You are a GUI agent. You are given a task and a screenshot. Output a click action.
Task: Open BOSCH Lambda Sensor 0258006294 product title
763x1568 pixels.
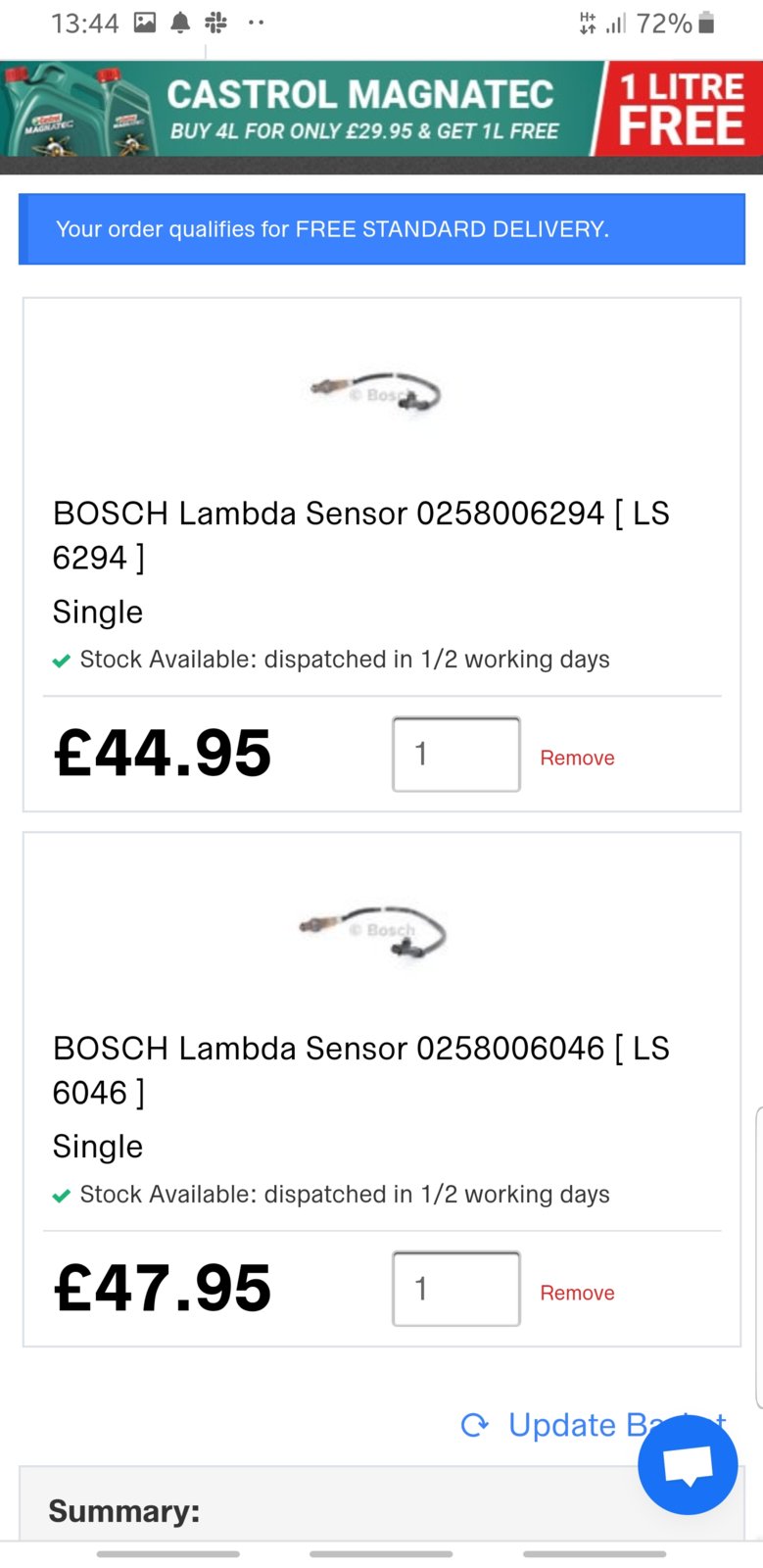coord(360,535)
